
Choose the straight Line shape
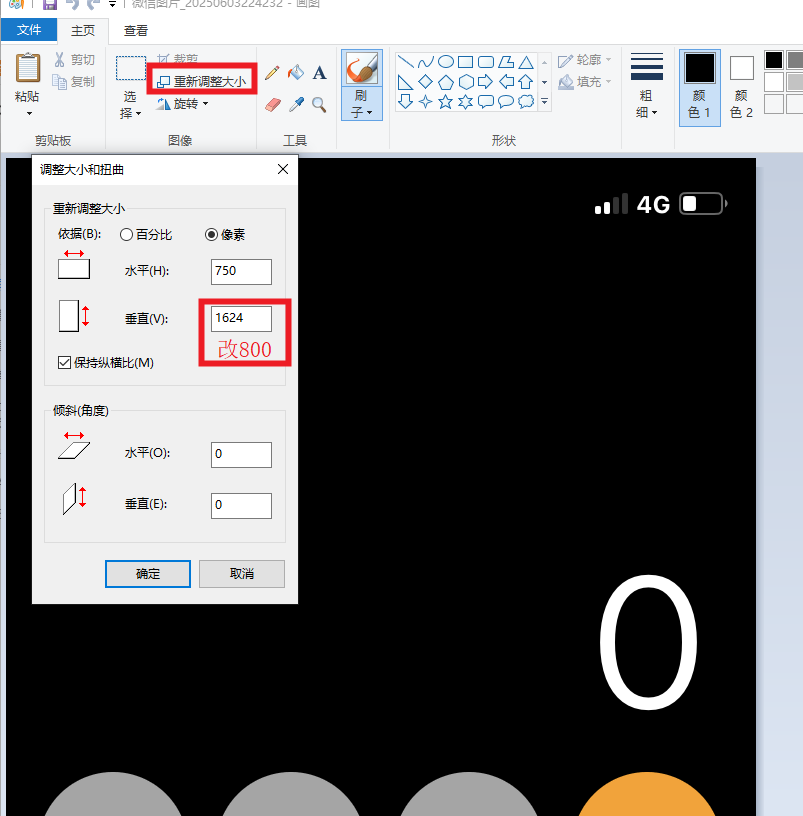click(405, 62)
